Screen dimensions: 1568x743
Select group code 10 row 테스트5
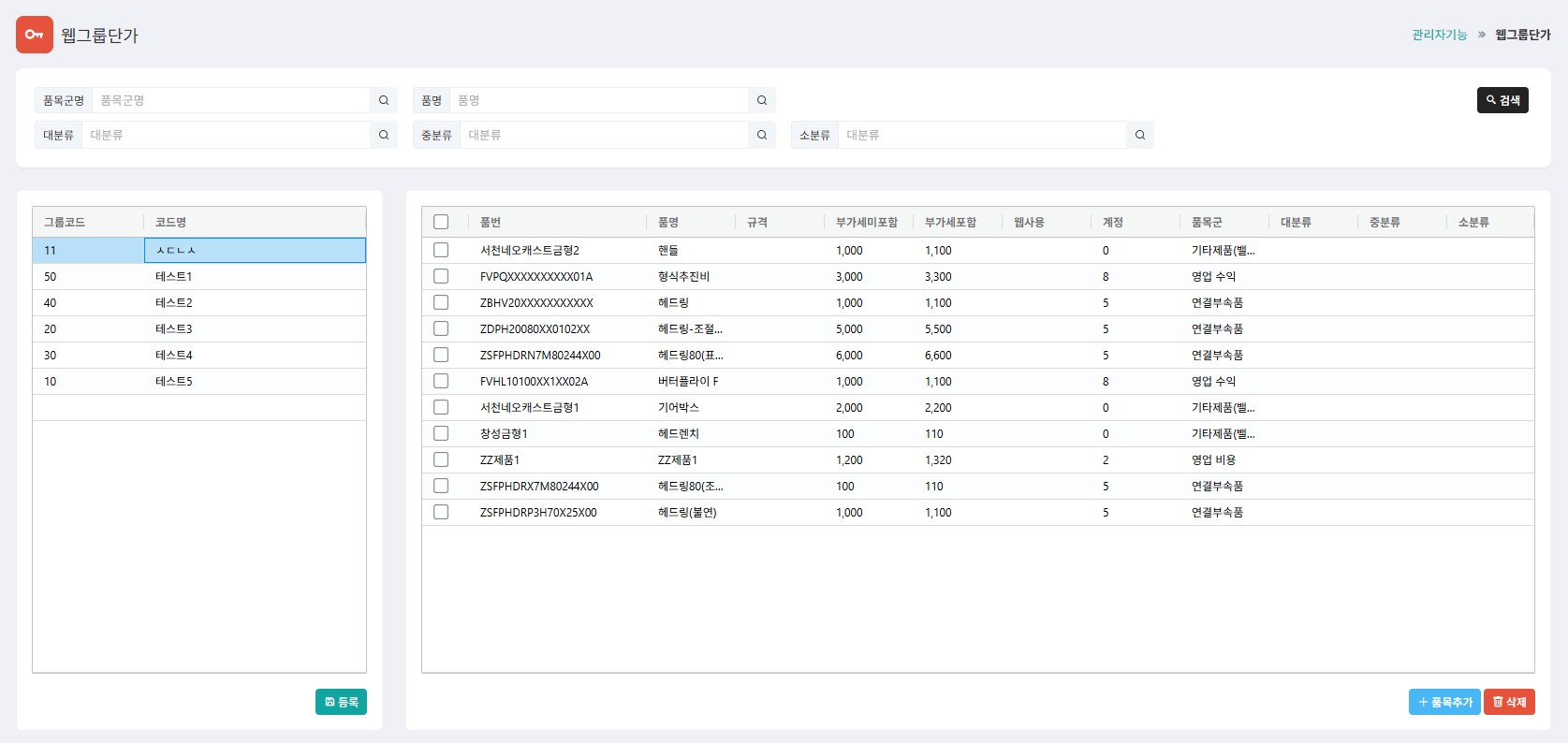coord(174,381)
